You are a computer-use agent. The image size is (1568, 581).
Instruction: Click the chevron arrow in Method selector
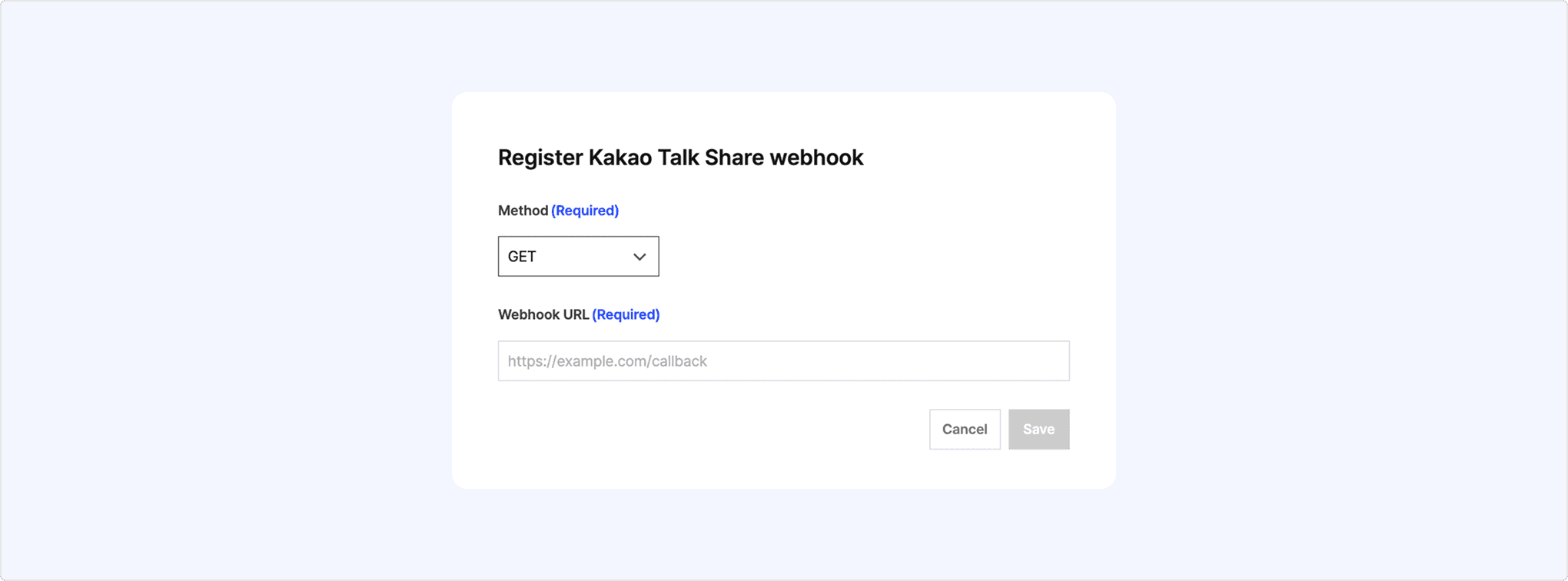639,257
